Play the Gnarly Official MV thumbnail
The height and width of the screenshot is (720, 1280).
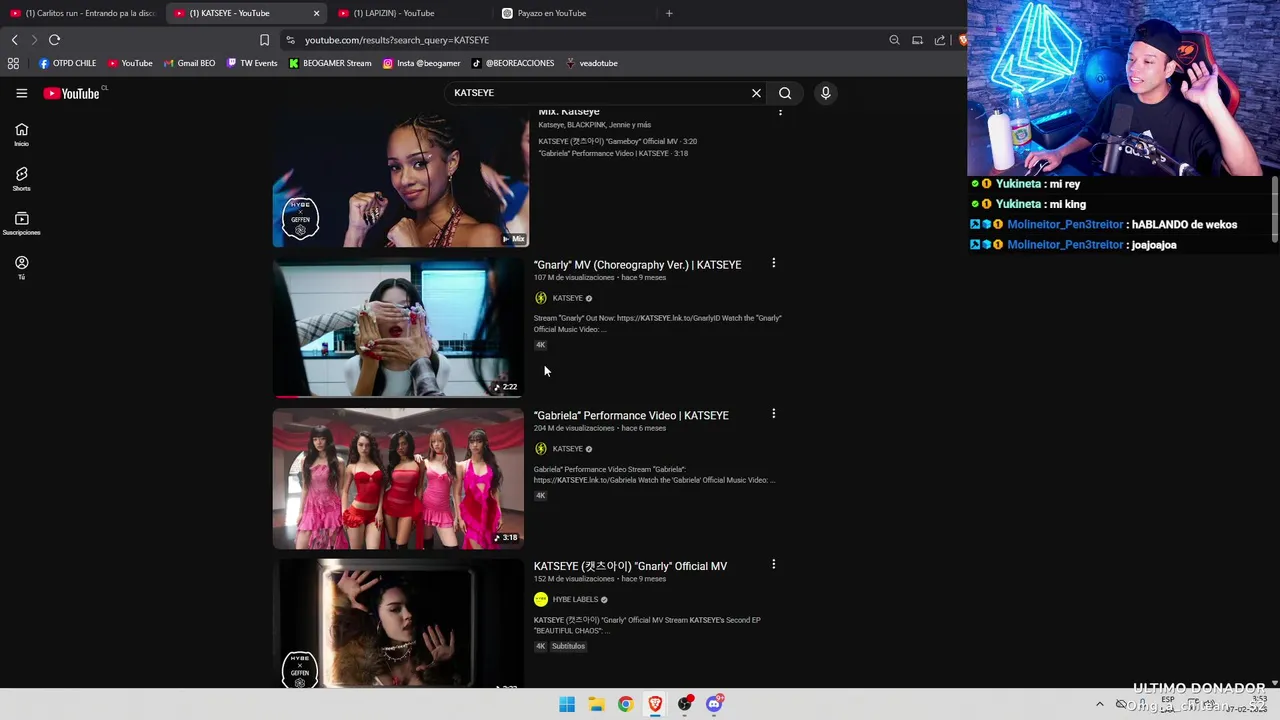click(x=398, y=623)
